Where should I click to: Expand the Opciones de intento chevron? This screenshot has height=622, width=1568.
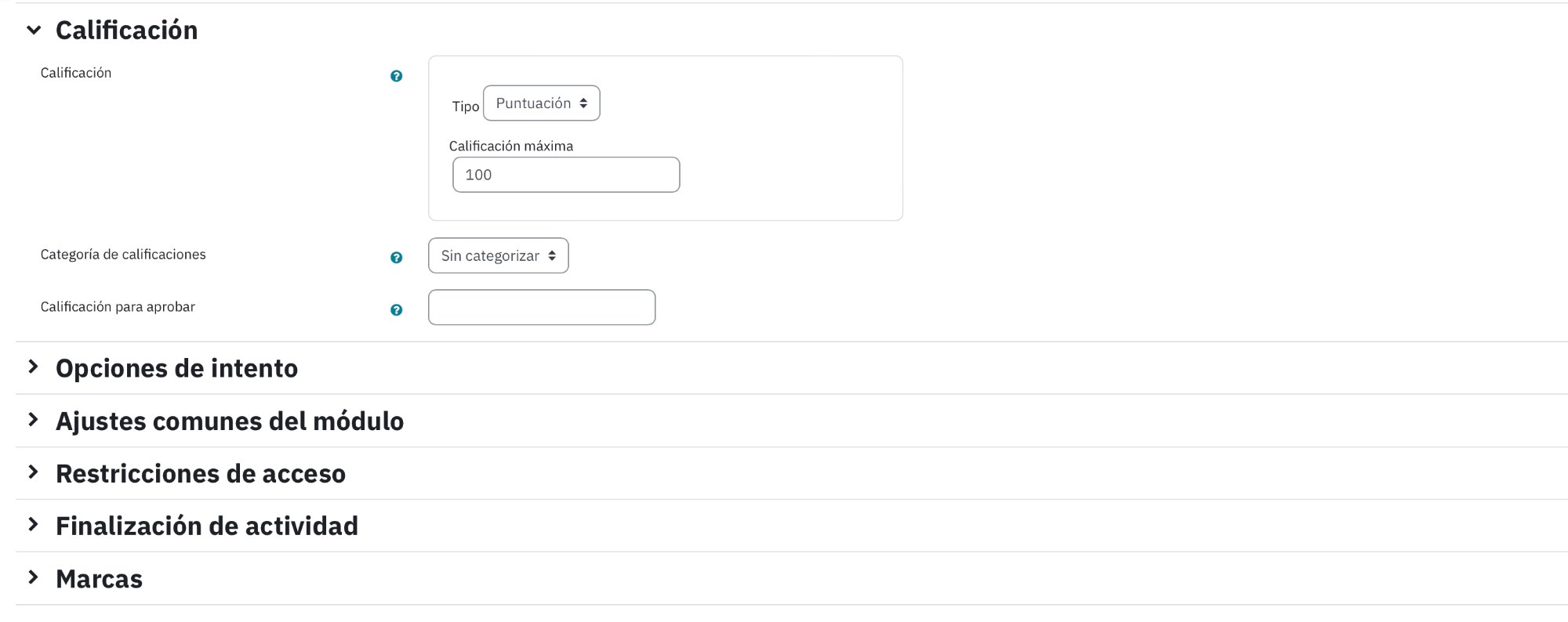(x=33, y=367)
